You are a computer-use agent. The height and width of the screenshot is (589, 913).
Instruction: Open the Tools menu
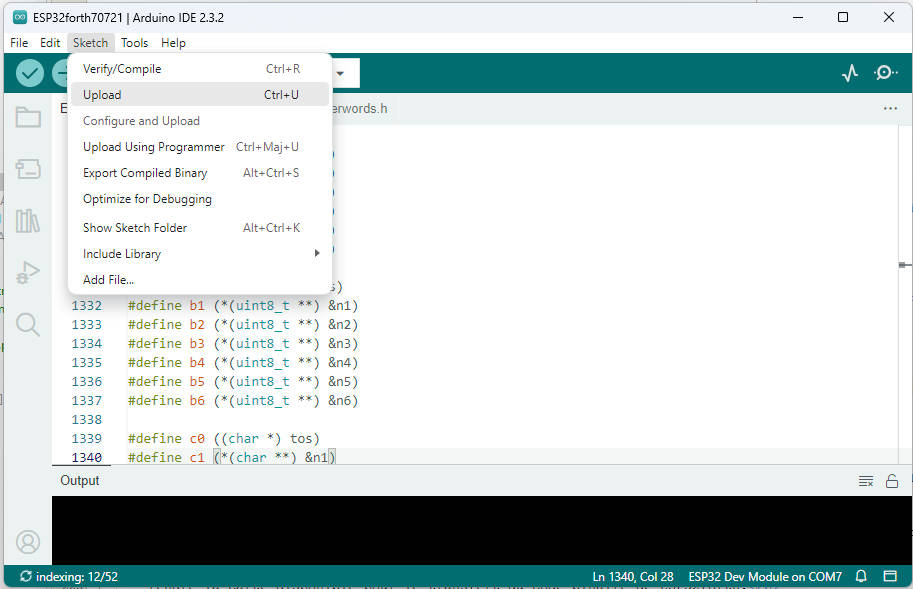point(135,42)
